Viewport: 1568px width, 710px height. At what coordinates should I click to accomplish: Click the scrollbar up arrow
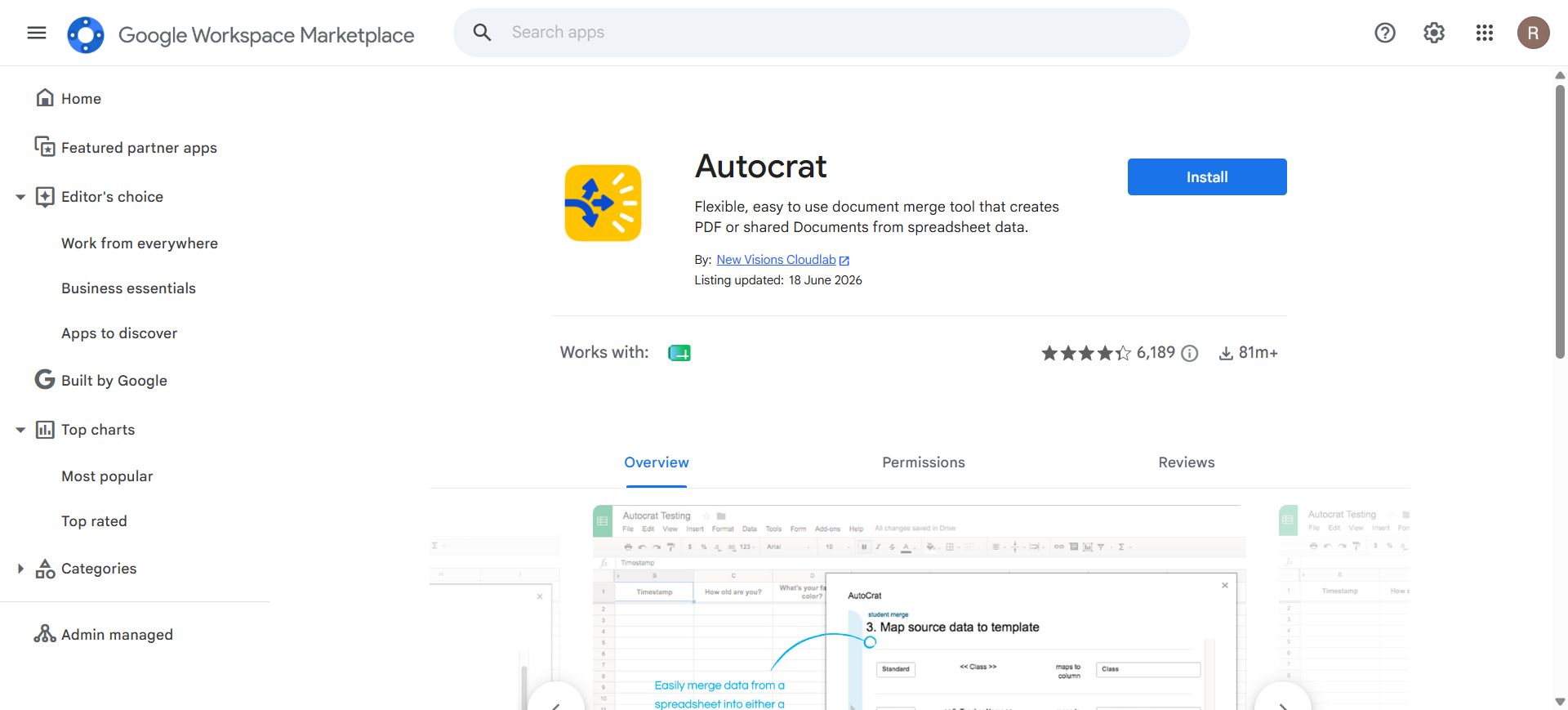[1560, 75]
